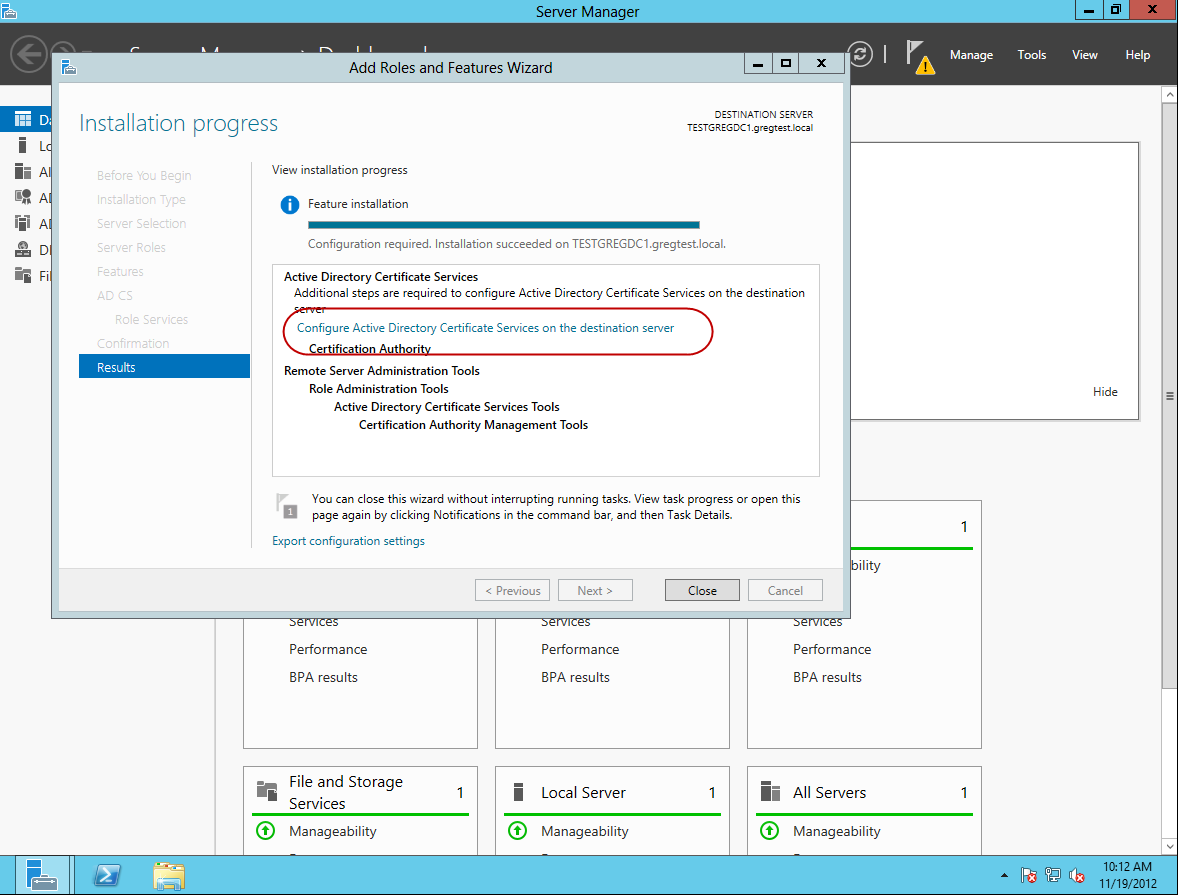Select the Dashboard icon in the sidebar

point(23,119)
